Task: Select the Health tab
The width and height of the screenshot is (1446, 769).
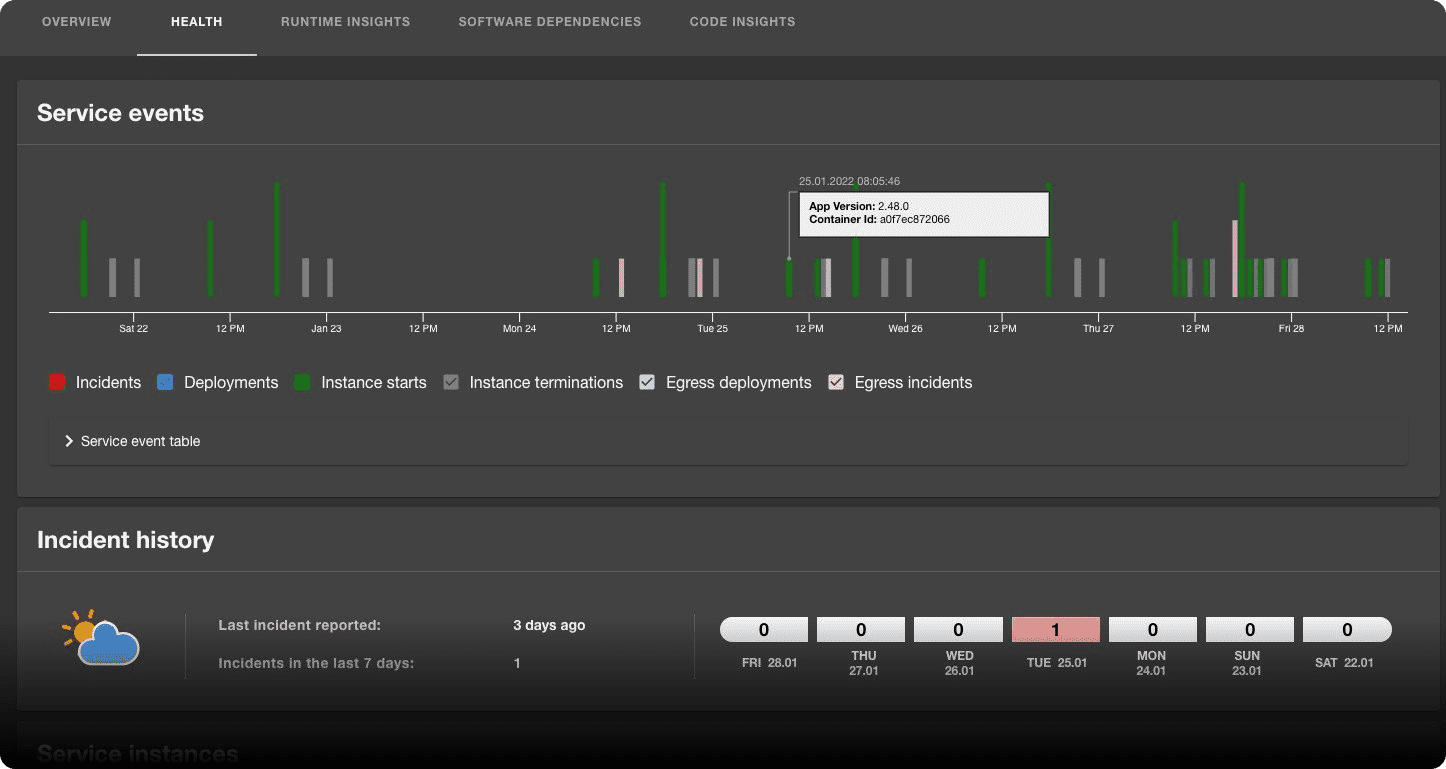Action: (197, 21)
